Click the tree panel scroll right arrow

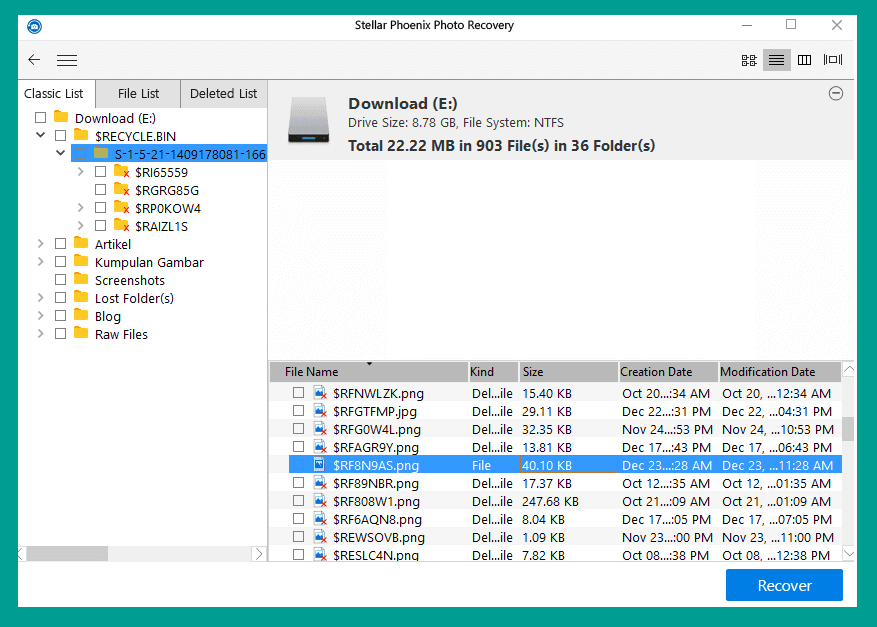(x=259, y=554)
